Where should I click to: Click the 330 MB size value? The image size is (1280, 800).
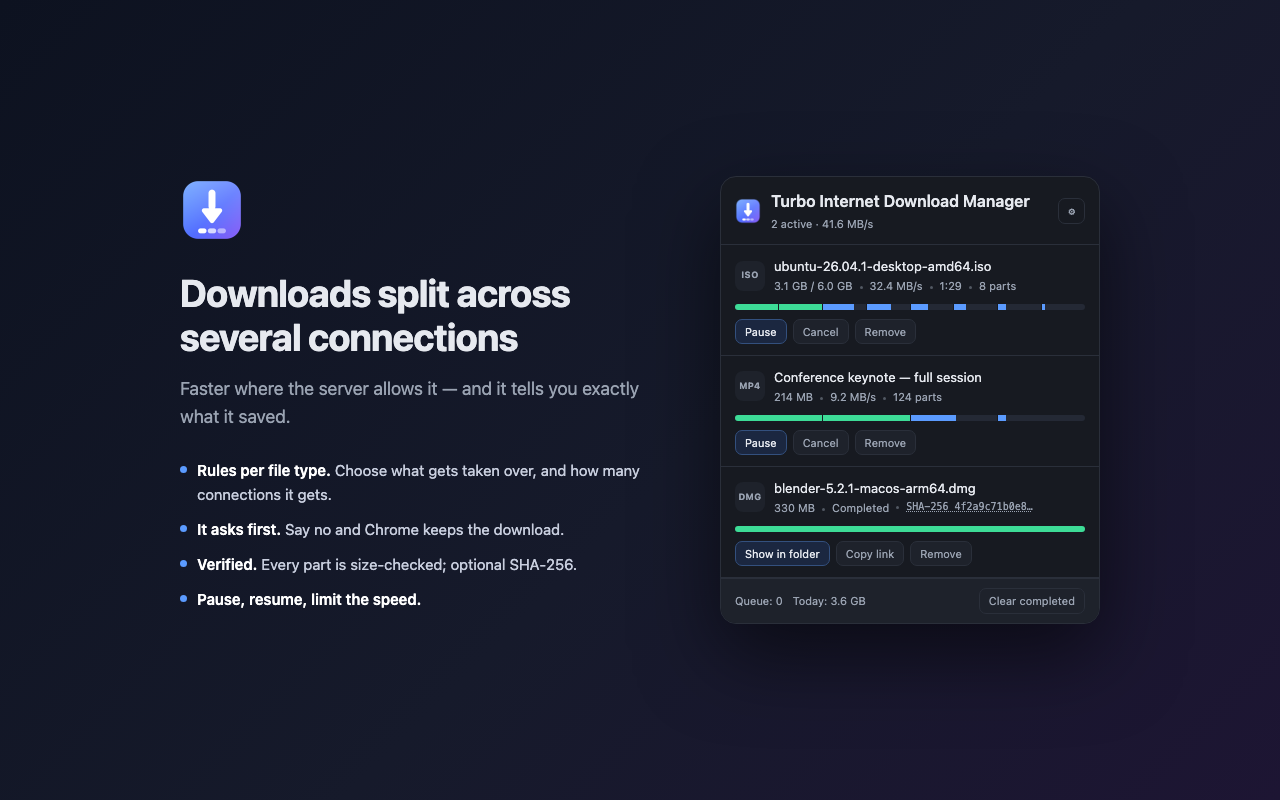[x=794, y=508]
